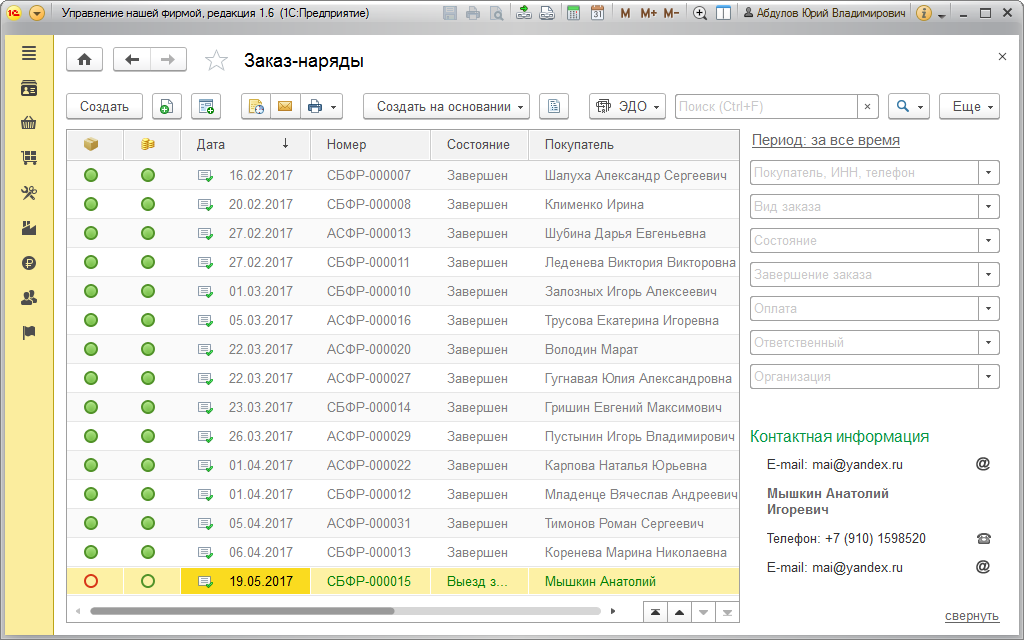
Task: Click the calendar-with-plus toolbar icon
Action: click(206, 106)
